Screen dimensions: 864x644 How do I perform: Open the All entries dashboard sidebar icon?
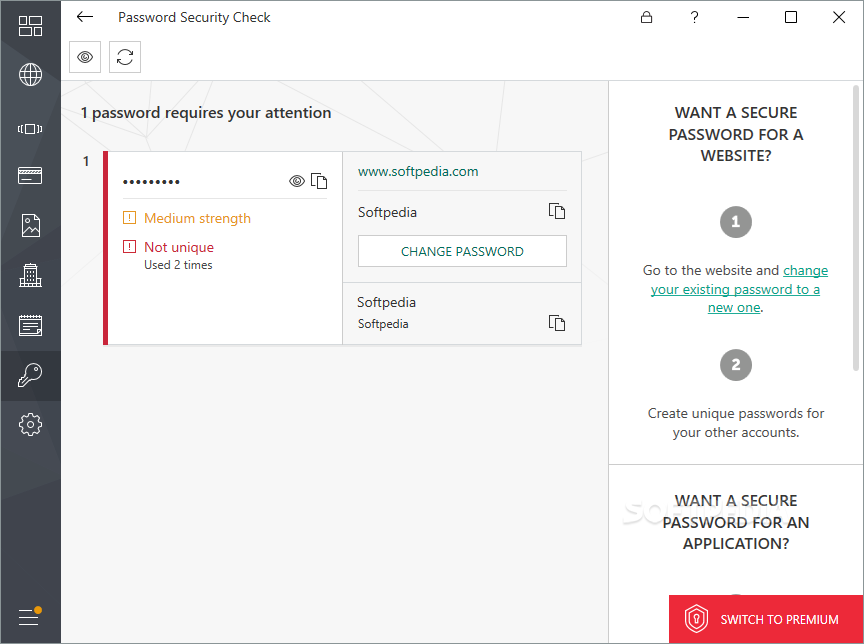pos(30,26)
